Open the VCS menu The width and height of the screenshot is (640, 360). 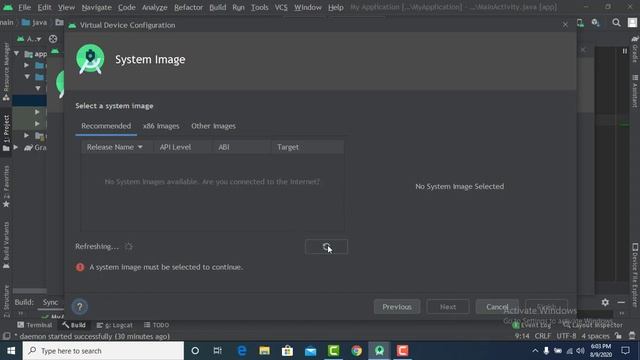pyautogui.click(x=281, y=7)
